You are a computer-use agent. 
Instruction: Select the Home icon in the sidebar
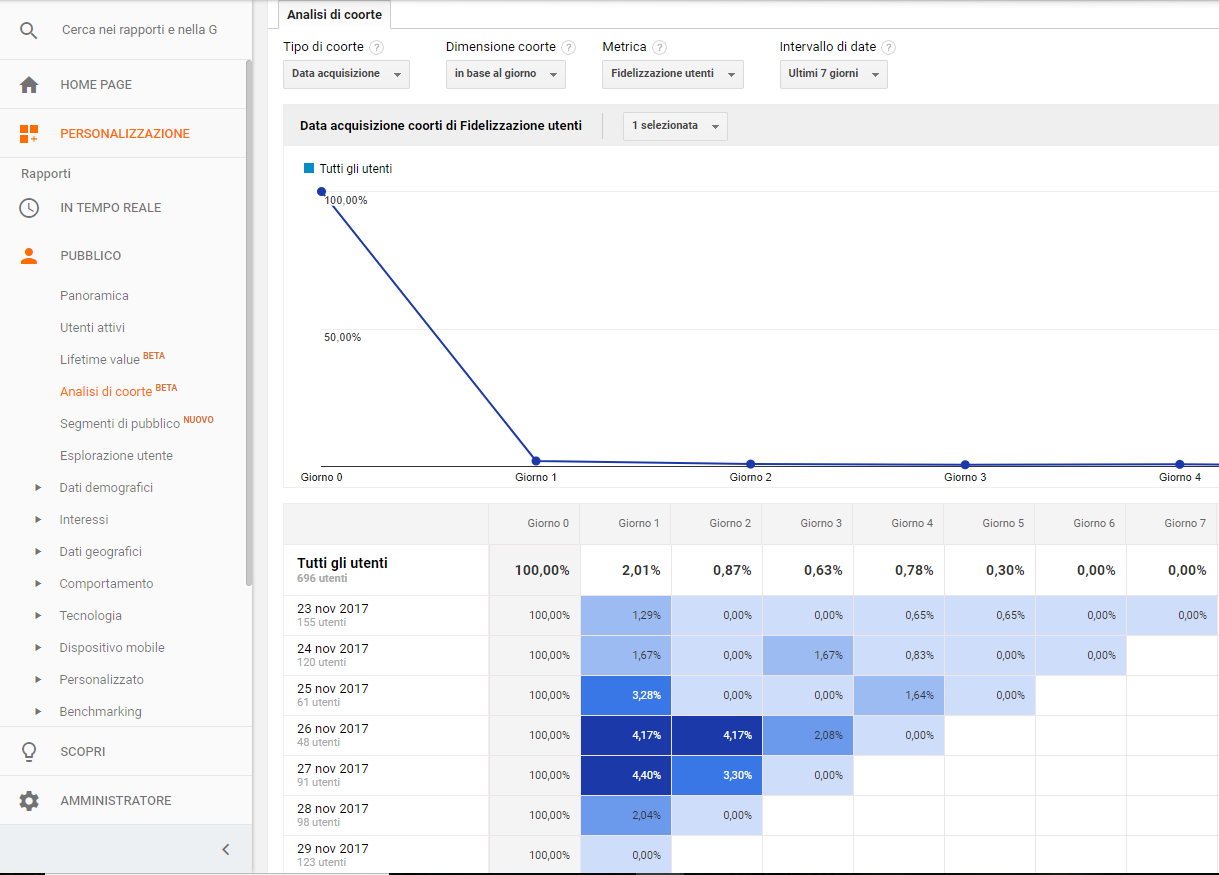[x=28, y=84]
